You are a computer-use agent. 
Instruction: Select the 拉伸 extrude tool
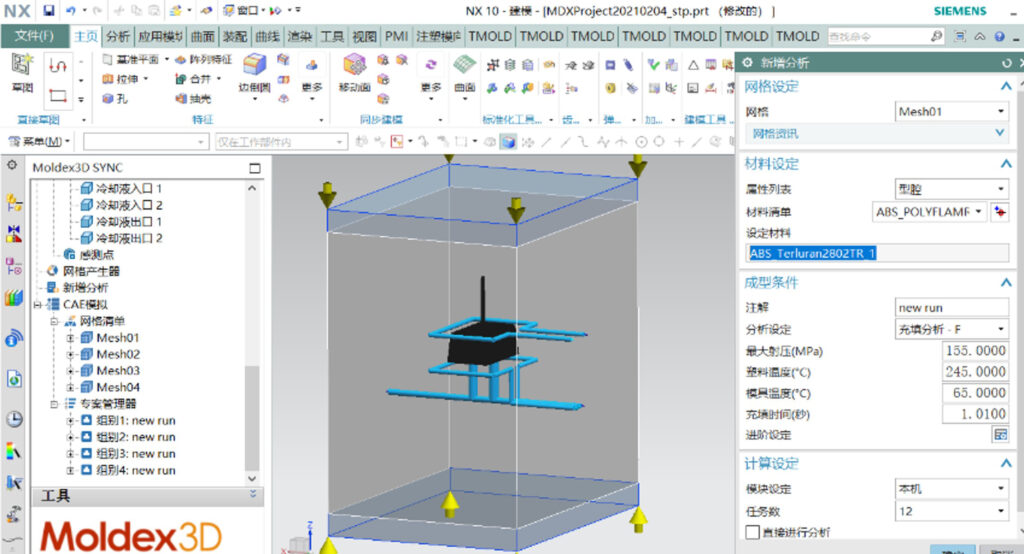click(125, 79)
